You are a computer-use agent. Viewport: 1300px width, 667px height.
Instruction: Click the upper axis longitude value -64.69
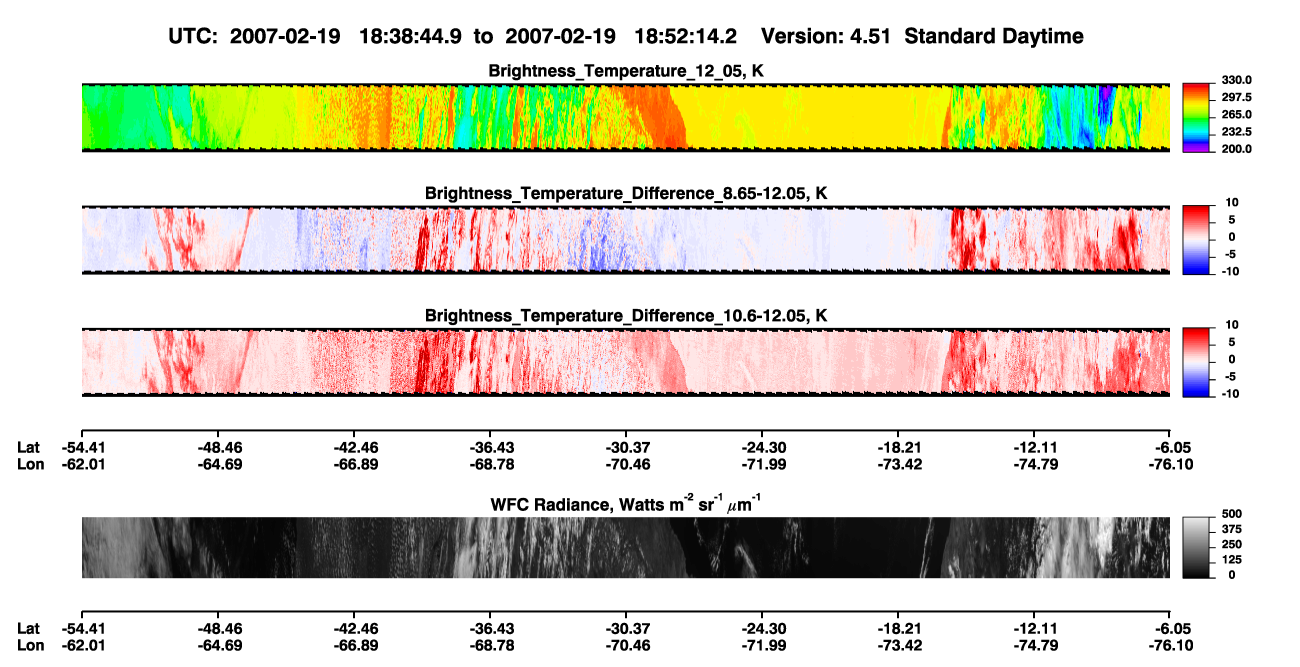click(x=219, y=464)
